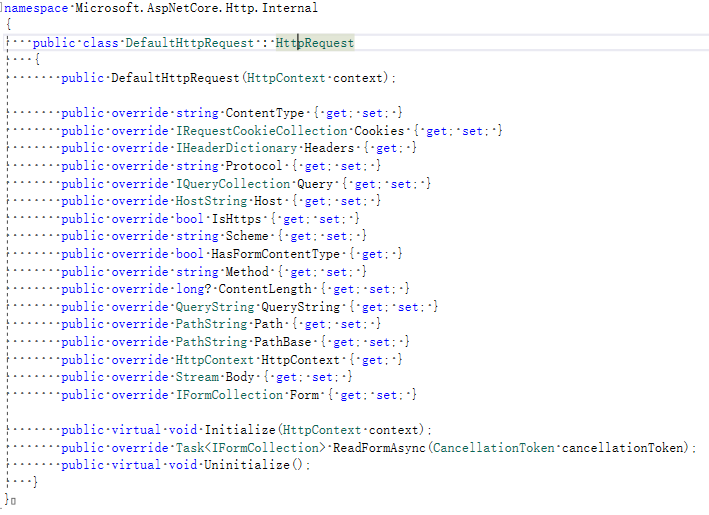Click the Initialize method name

click(x=240, y=430)
